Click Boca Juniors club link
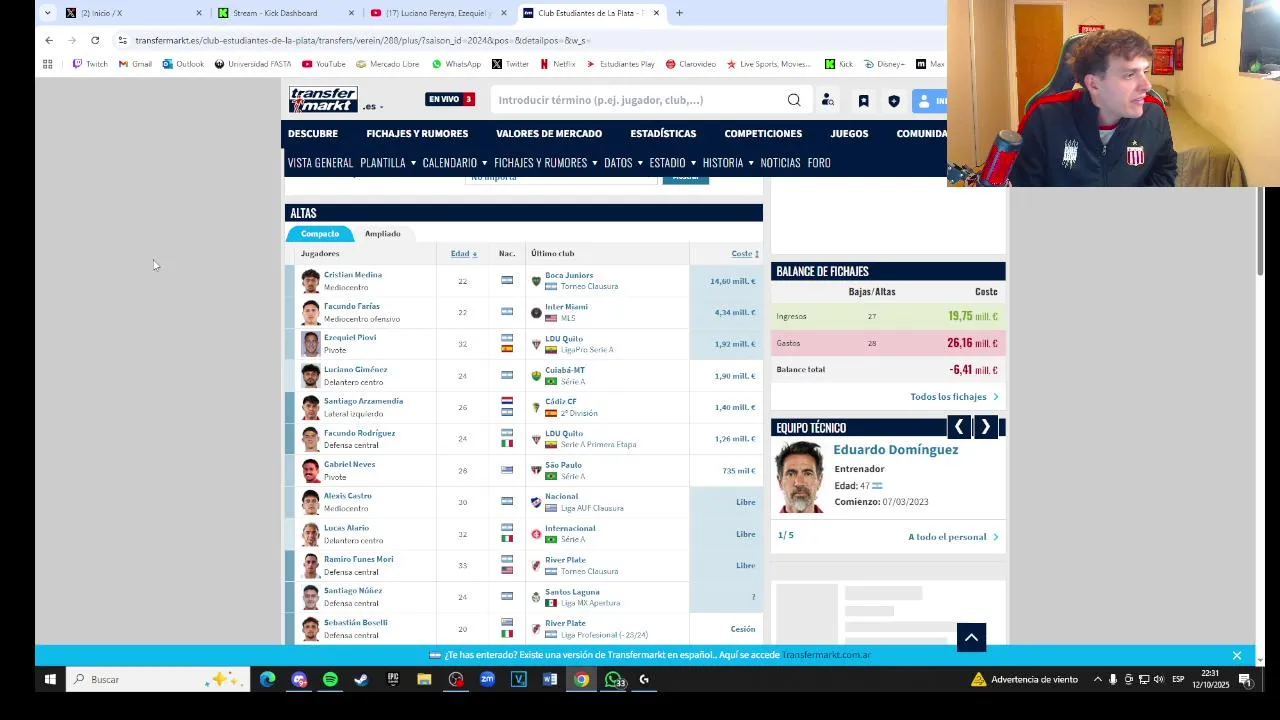The image size is (1280, 720). 569,275
